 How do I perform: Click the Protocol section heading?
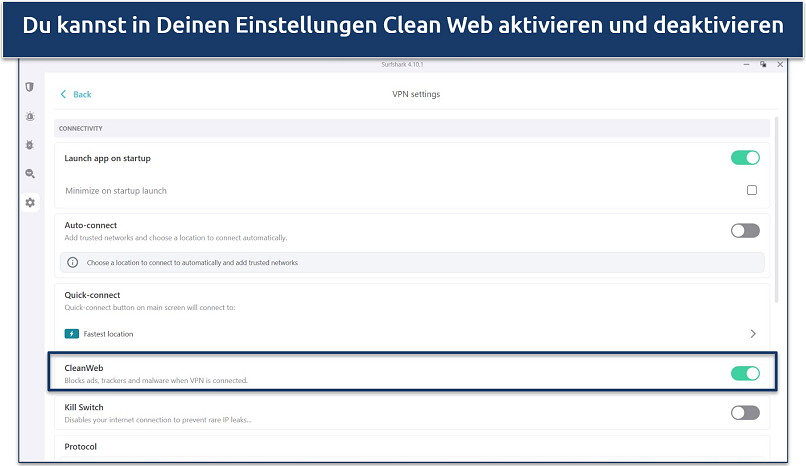tap(80, 446)
